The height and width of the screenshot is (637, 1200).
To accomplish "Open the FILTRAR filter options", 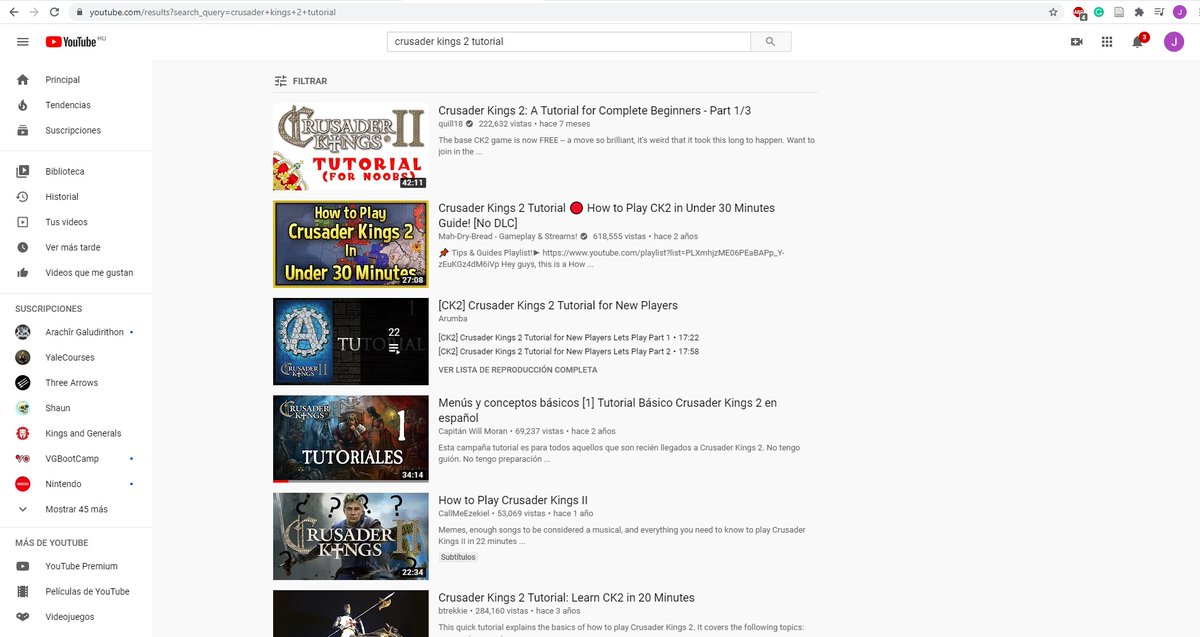I will click(301, 81).
